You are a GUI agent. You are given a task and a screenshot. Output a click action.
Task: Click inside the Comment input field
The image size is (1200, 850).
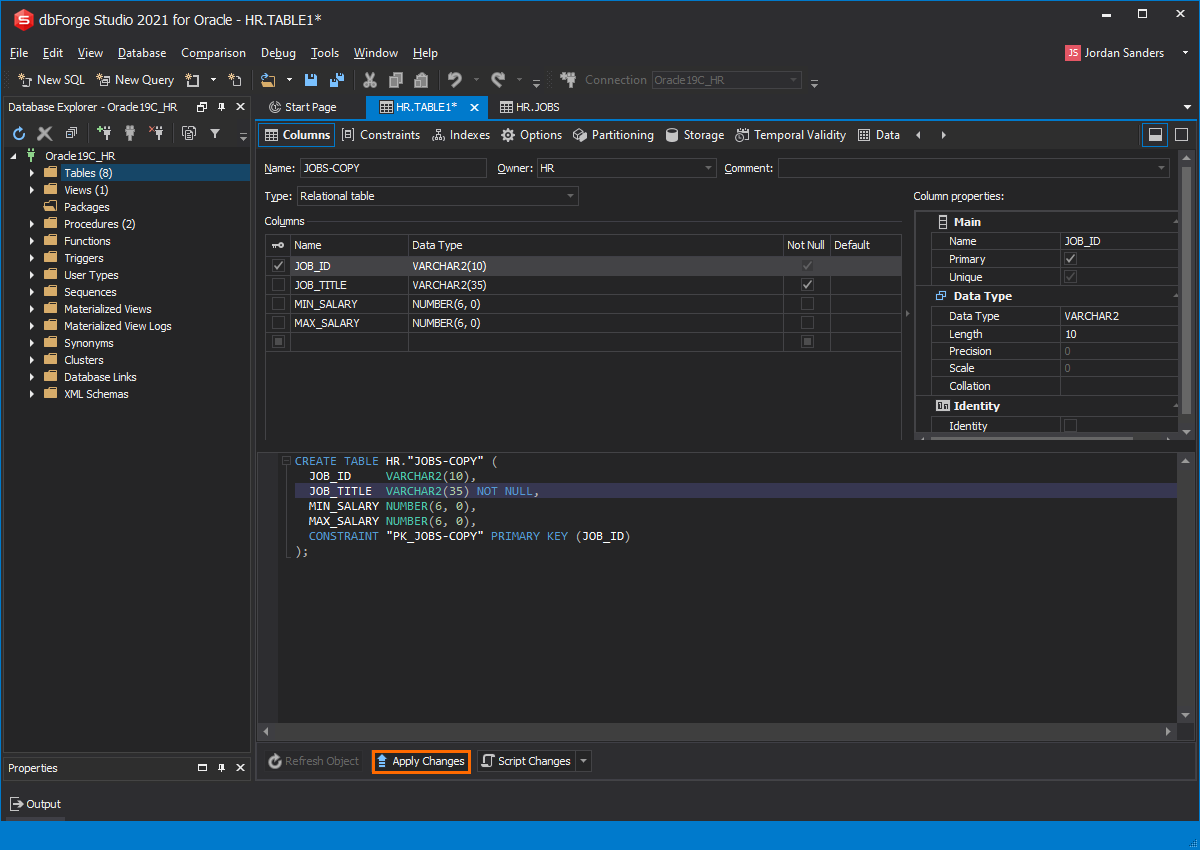tap(974, 167)
